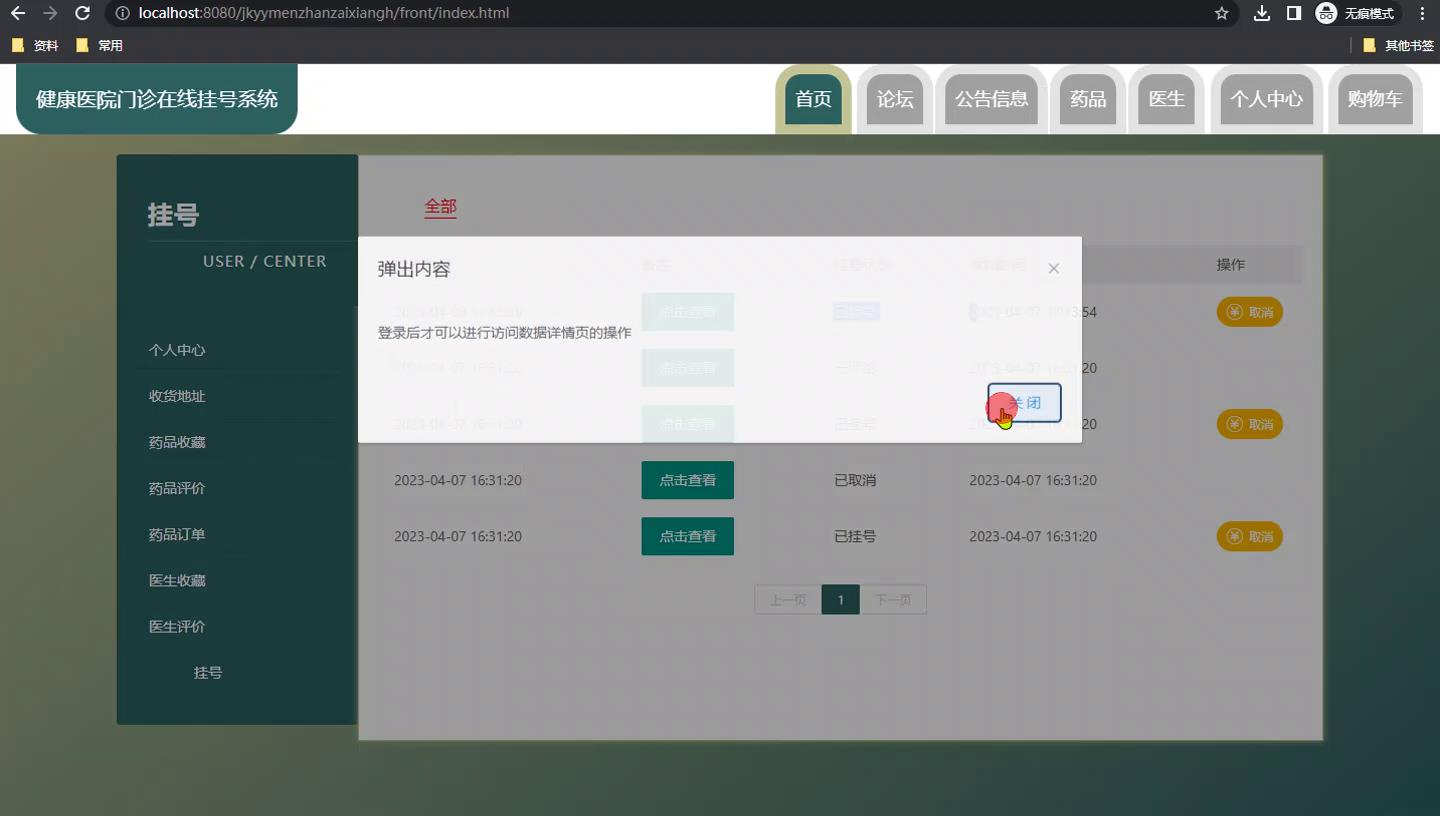Reload the page with refresh icon
The image size is (1440, 816).
(83, 13)
